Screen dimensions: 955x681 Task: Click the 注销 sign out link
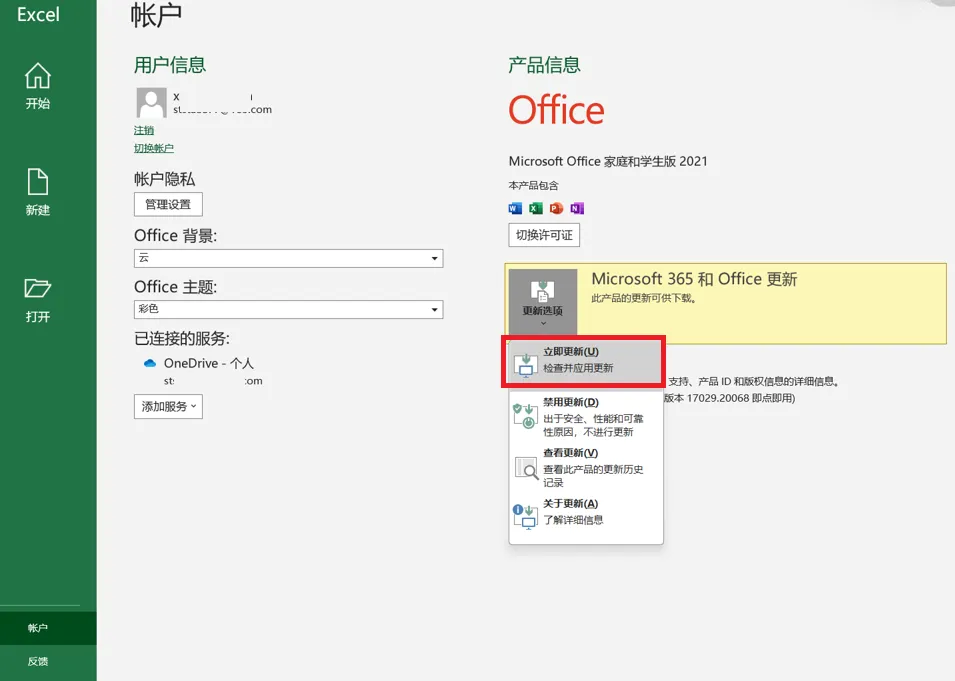point(144,130)
